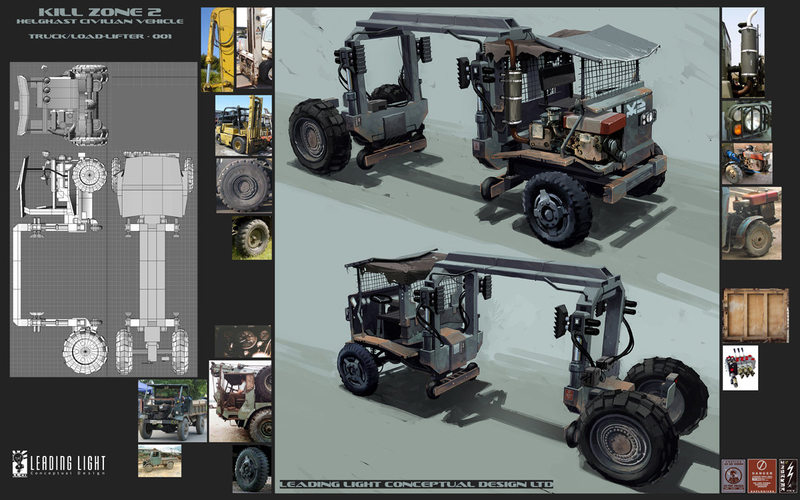The height and width of the screenshot is (500, 800).
Task: Select the plan-view wireframe with central boom
Action: click(153, 263)
